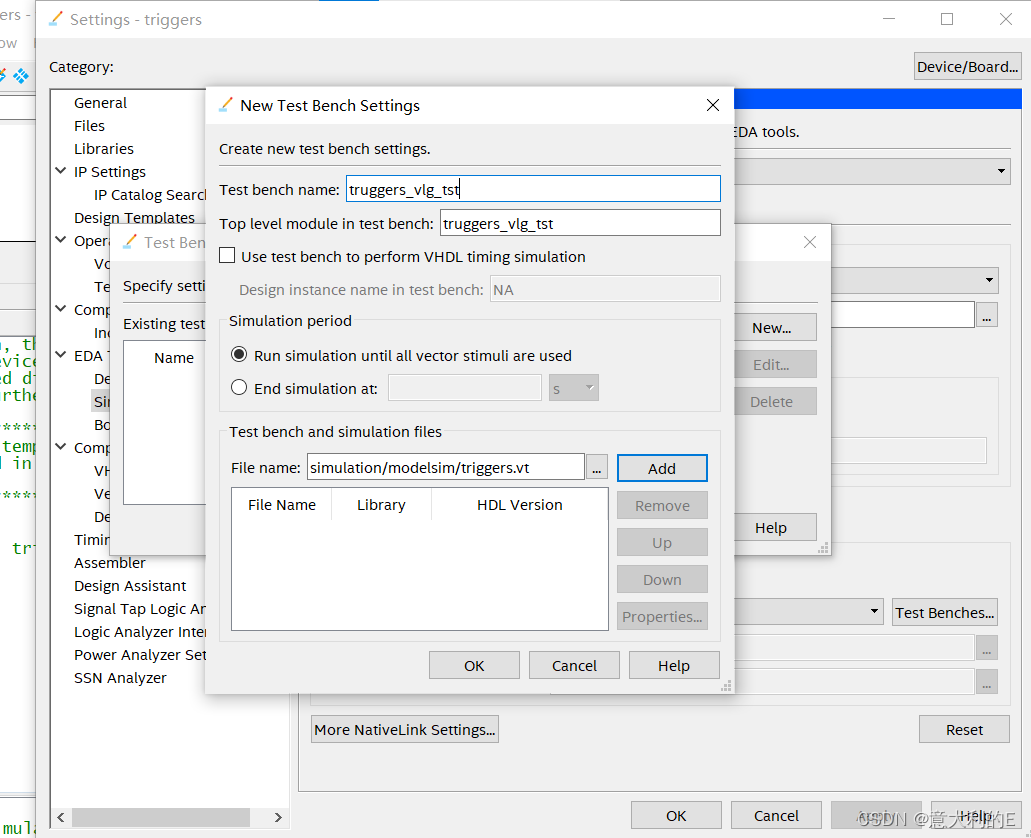Open the simulation time unit dropdown
The height and width of the screenshot is (838, 1031).
tap(574, 388)
